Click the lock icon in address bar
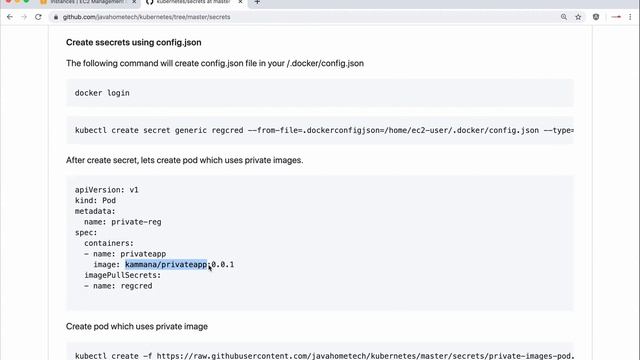Image resolution: width=640 pixels, height=360 pixels. [56, 17]
